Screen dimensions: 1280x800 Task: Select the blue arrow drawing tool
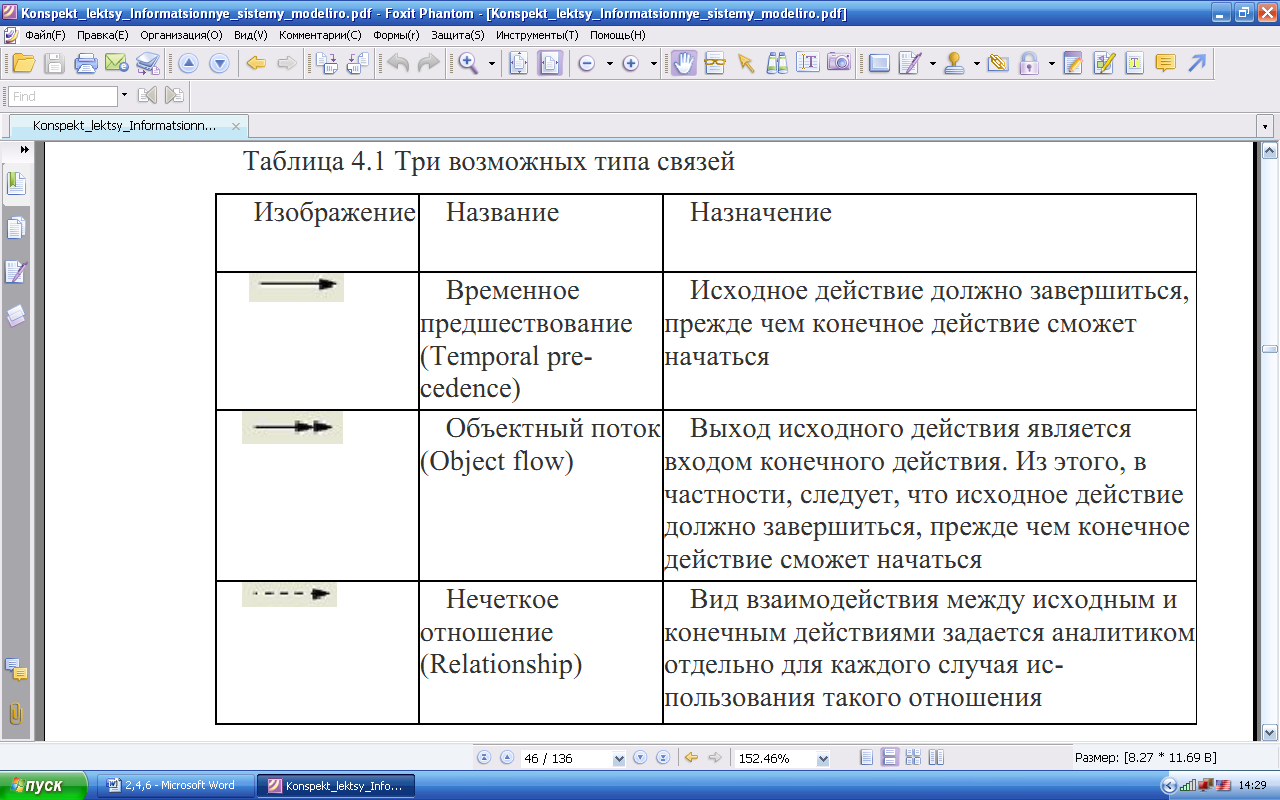1196,63
